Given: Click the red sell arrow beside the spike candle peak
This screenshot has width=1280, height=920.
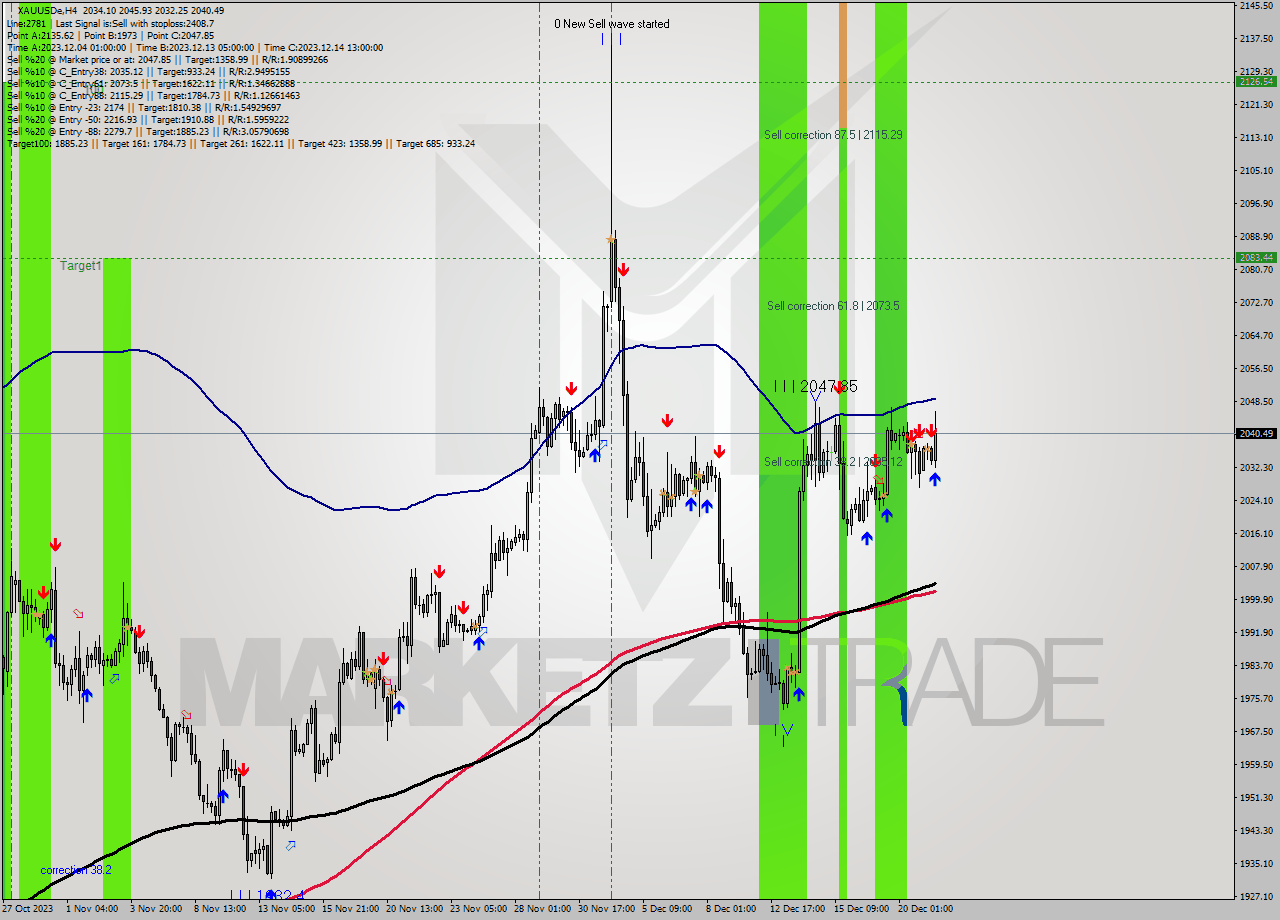Looking at the screenshot, I should pos(622,270).
